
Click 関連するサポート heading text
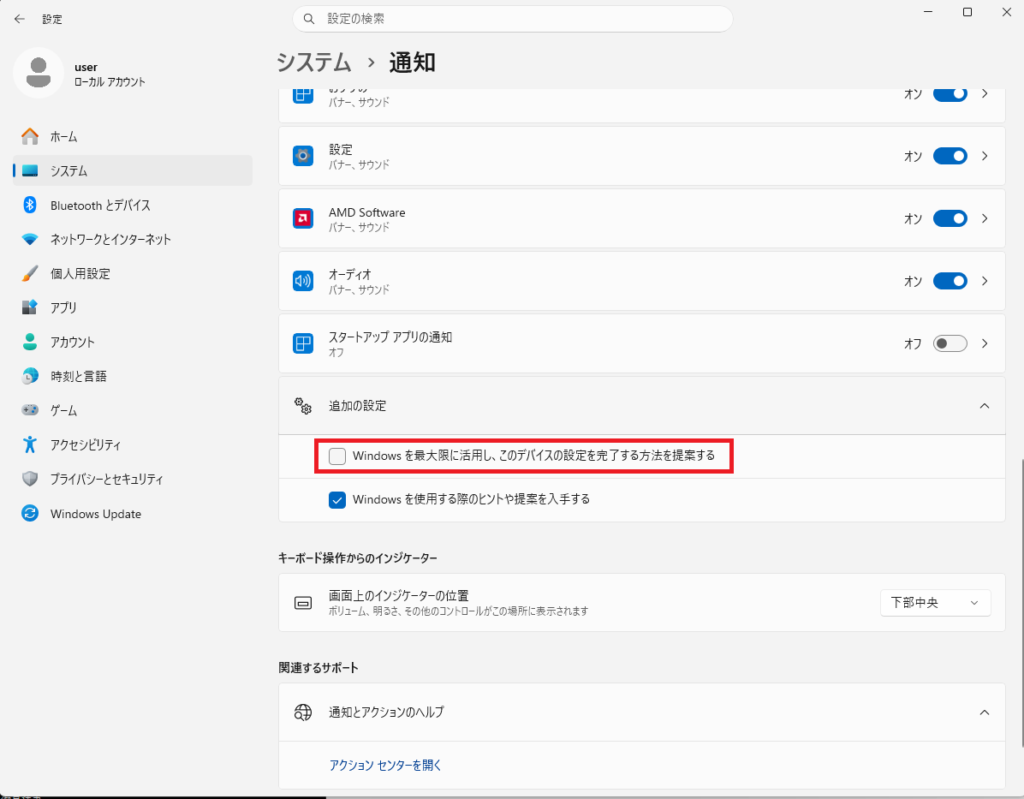point(319,668)
